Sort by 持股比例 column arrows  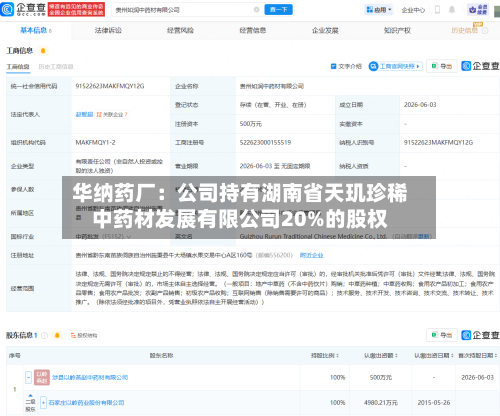(x=338, y=356)
